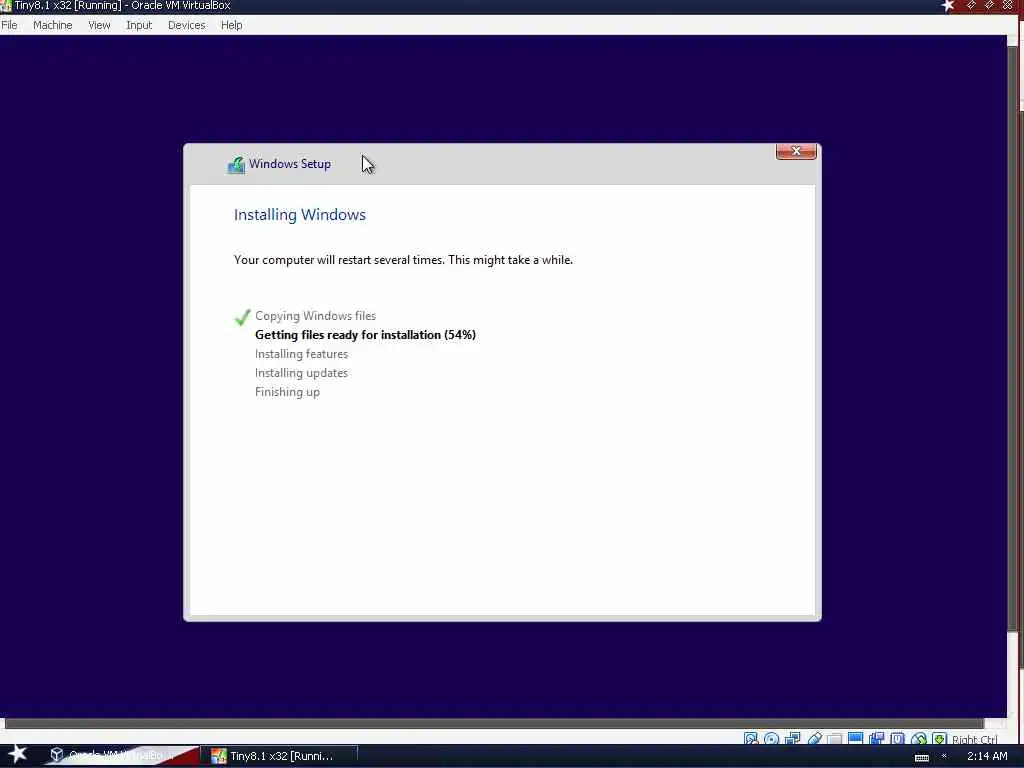Click the optical disc status icon
1024x768 pixels.
[x=771, y=739]
